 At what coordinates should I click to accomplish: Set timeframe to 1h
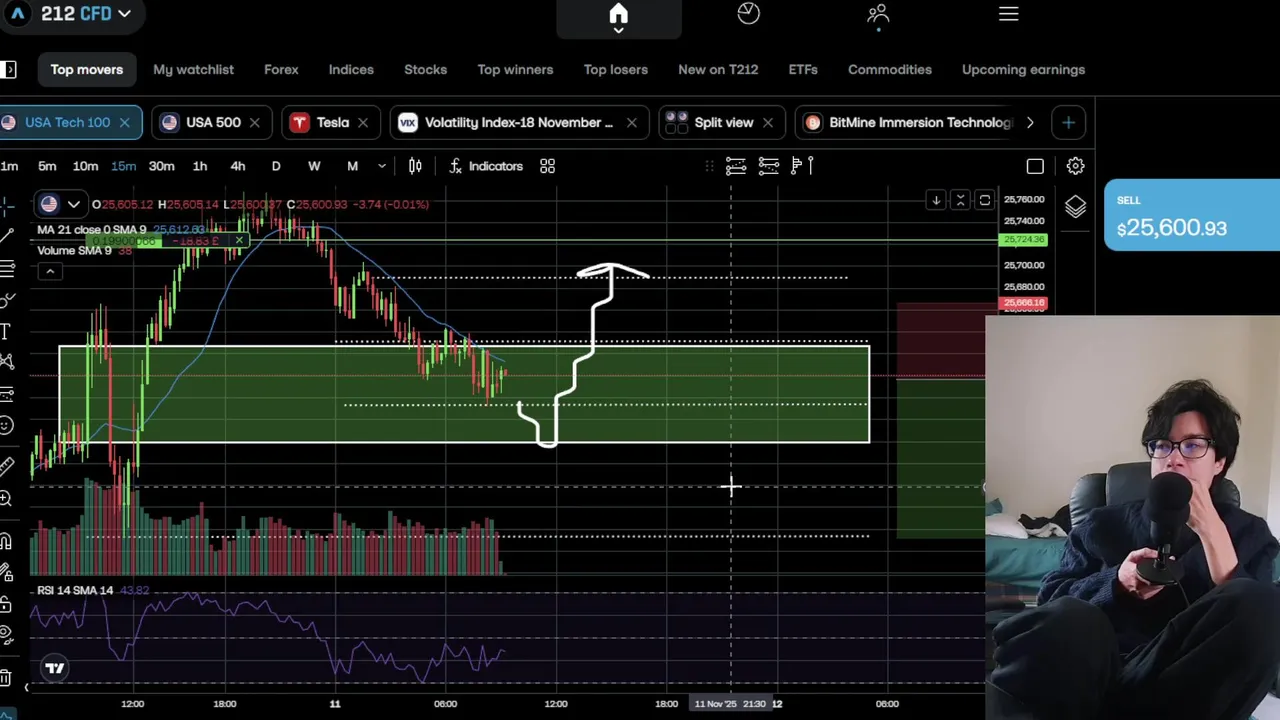pos(199,166)
